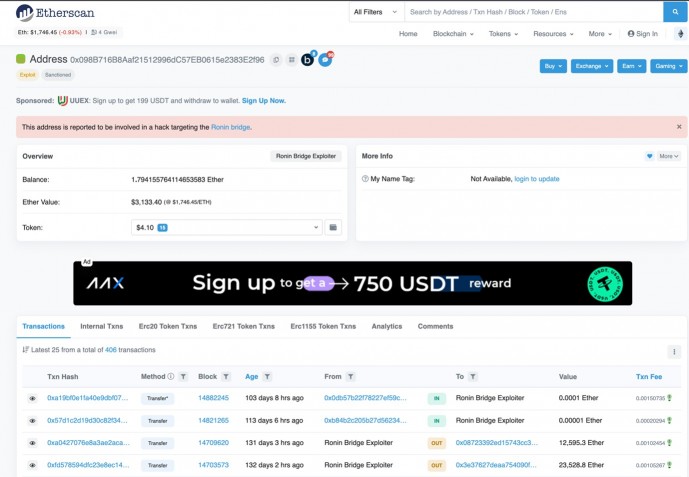
Task: Filter the From column funnel icon
Action: 351,376
